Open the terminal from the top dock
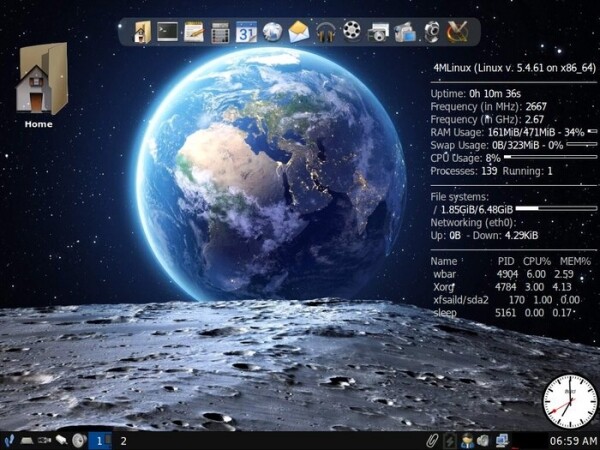Viewport: 600px width, 450px height. [x=168, y=32]
